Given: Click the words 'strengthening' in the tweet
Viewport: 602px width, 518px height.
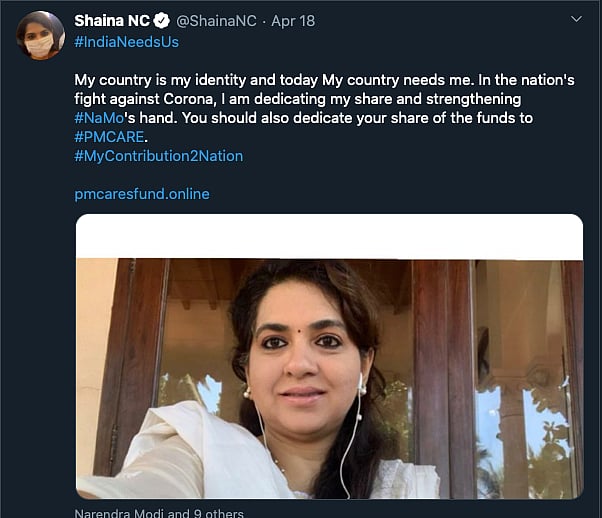Looking at the screenshot, I should coord(475,99).
